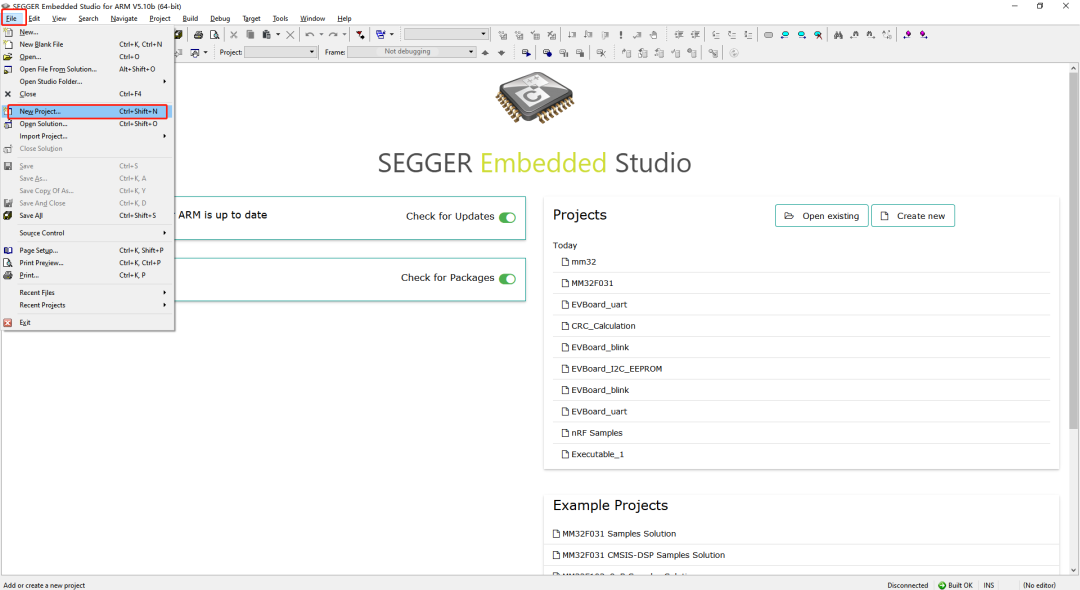The image size is (1080, 590).
Task: Click the first magenta diamond icon
Action: point(907,34)
